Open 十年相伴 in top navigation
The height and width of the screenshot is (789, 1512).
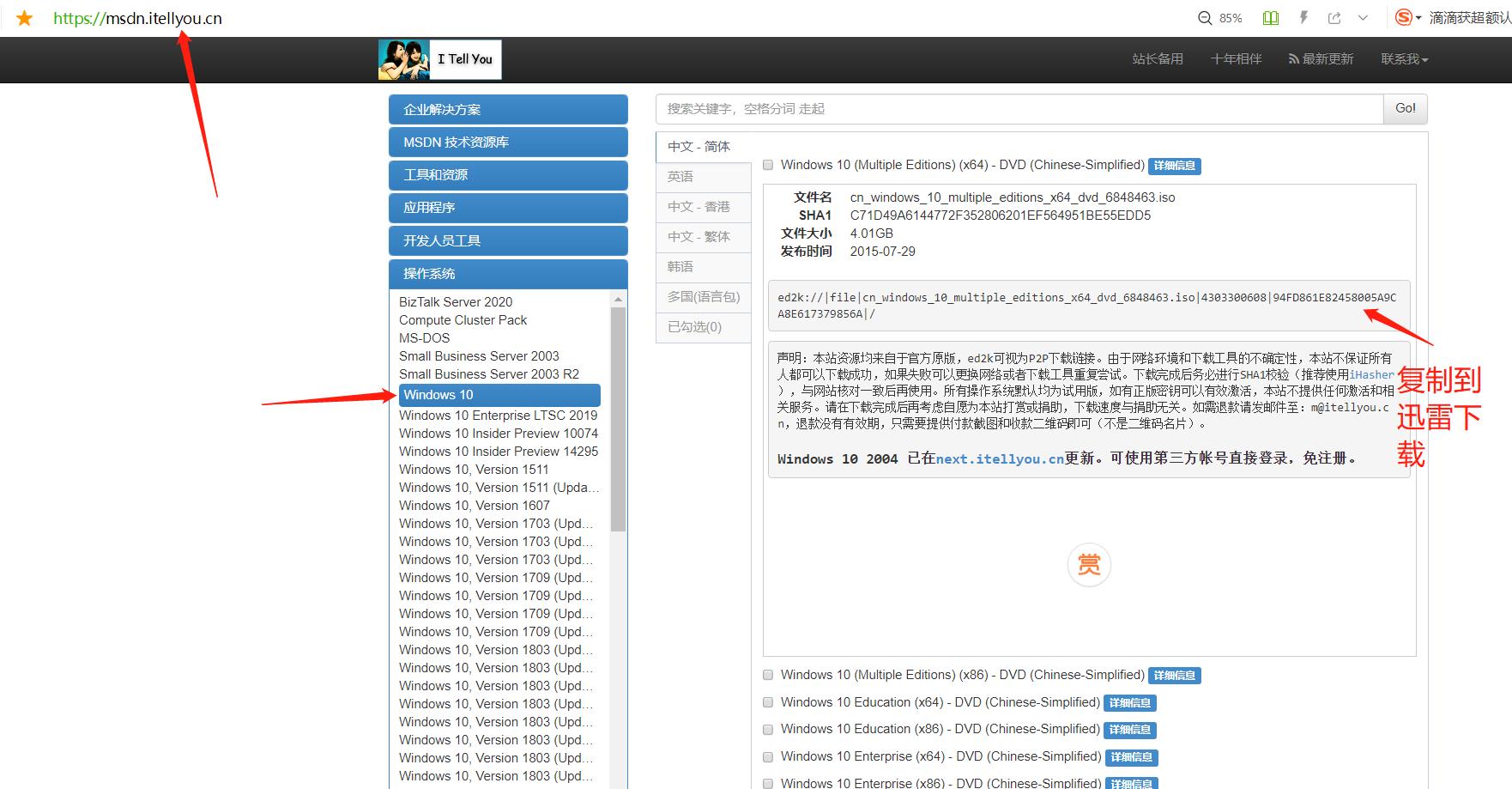coord(1236,59)
